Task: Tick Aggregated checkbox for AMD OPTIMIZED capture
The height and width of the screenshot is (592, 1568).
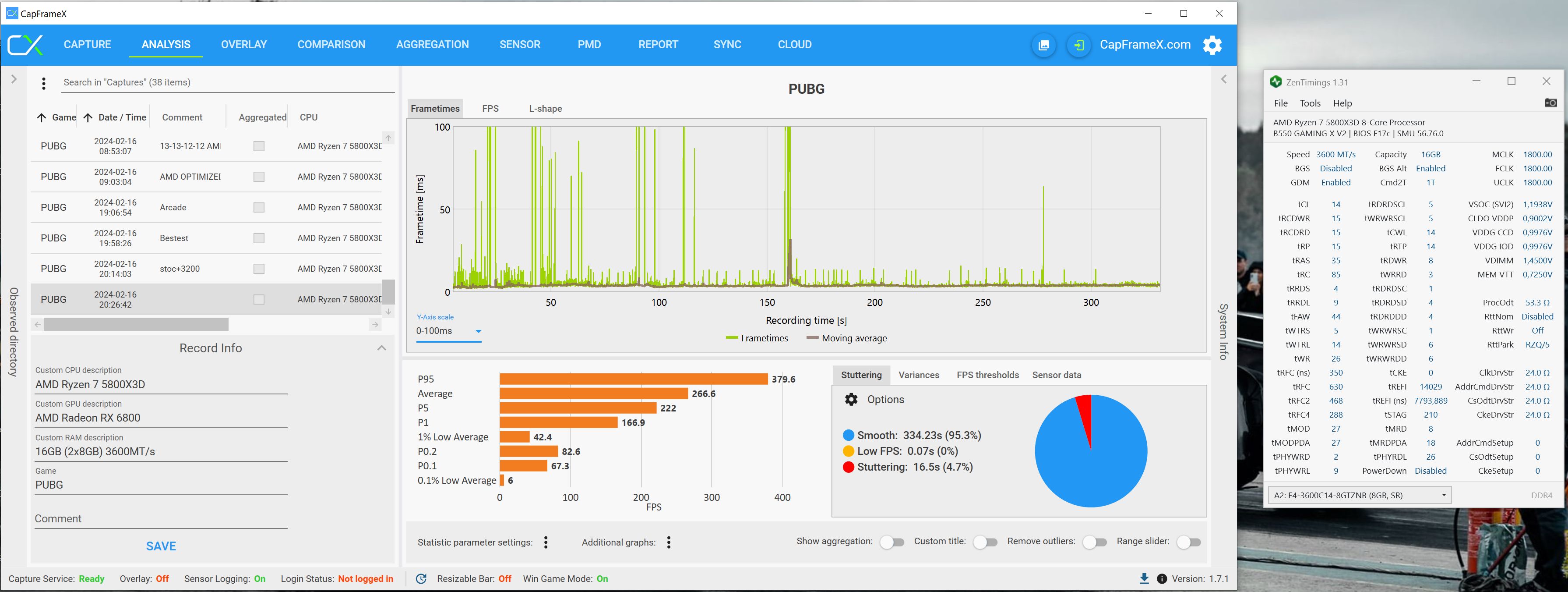Action: [x=259, y=177]
